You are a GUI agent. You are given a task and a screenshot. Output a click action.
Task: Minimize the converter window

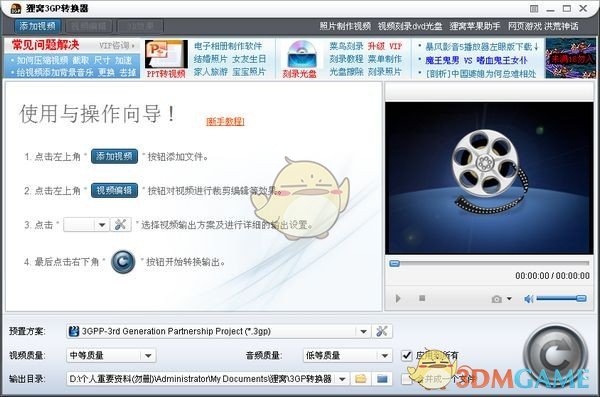click(x=551, y=9)
